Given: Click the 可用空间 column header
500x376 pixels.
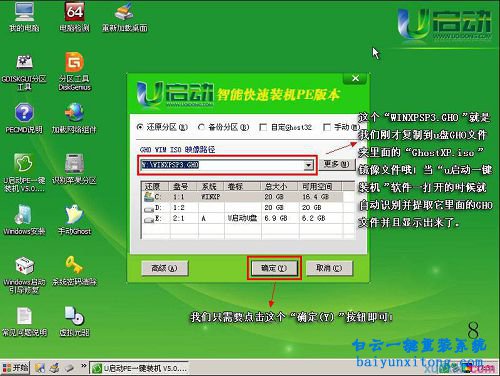Looking at the screenshot, I should pos(320,186).
